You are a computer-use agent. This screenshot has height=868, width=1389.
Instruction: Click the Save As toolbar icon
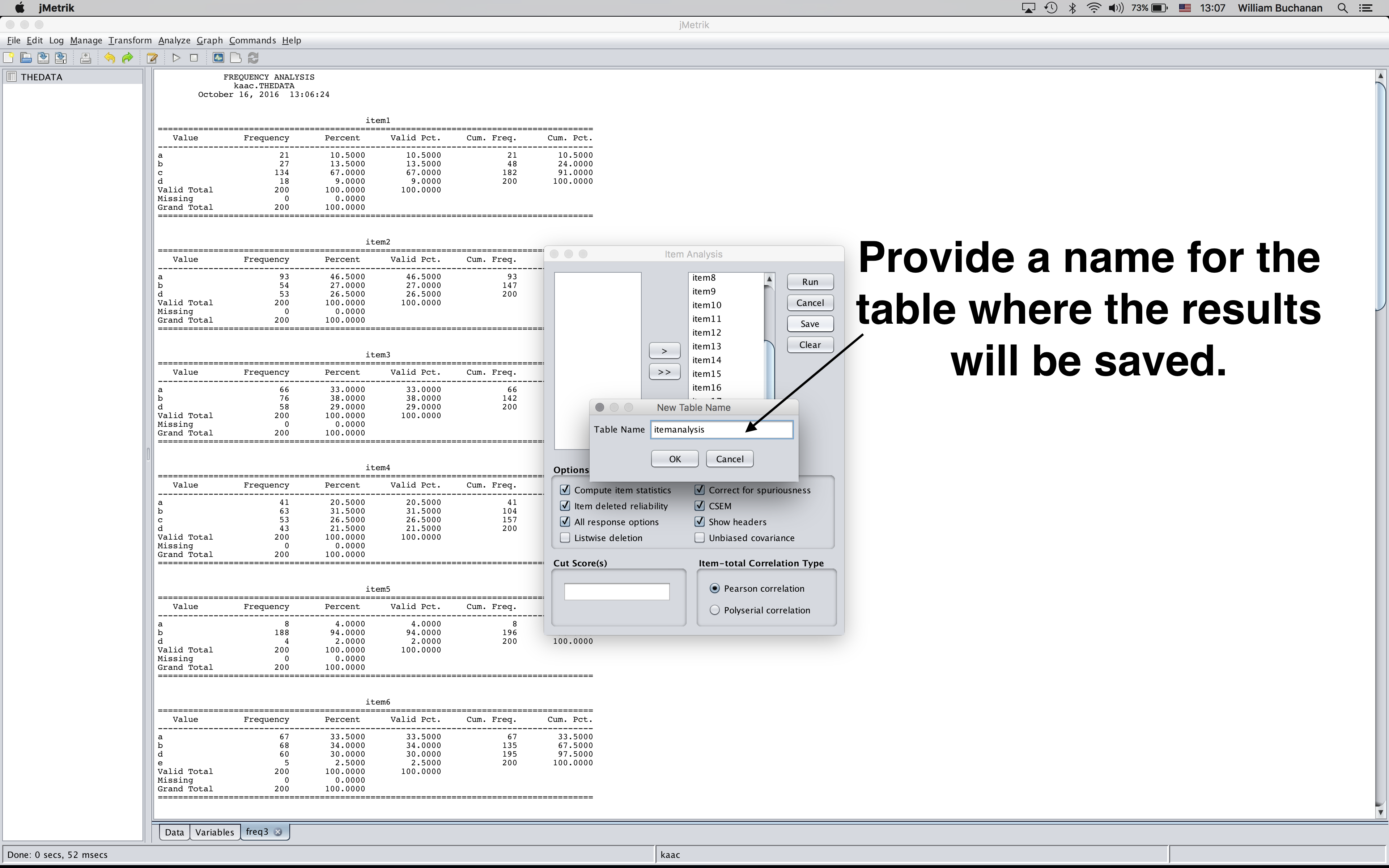61,58
